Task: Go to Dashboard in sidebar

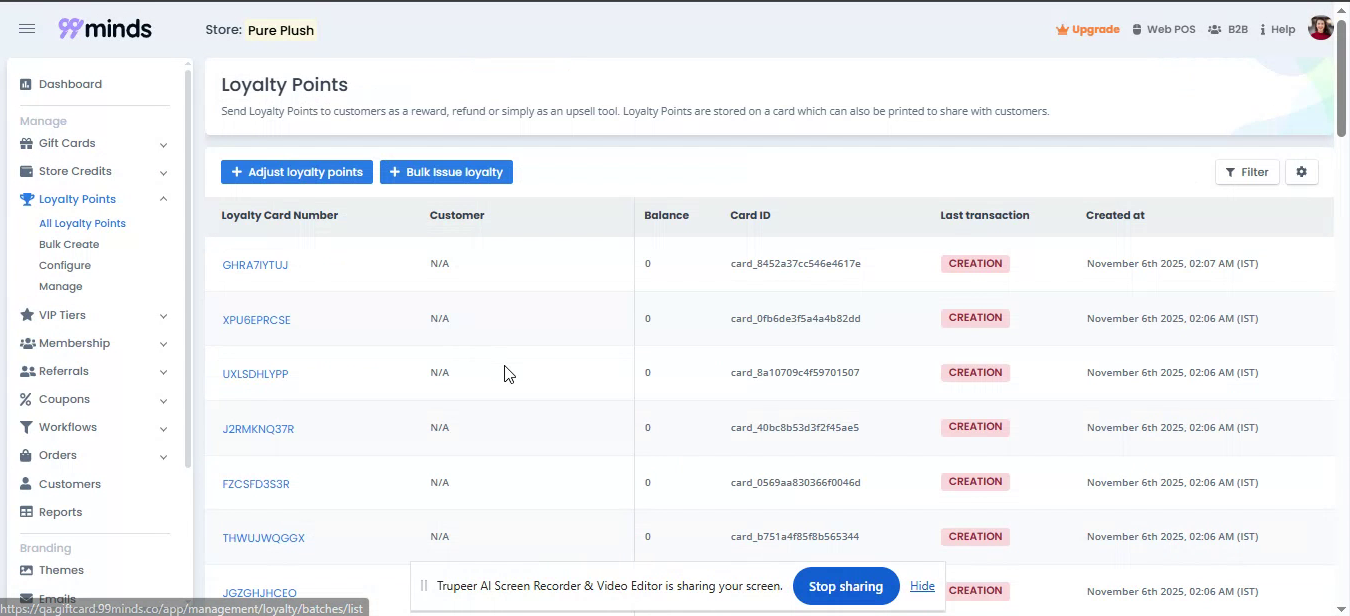Action: tap(70, 85)
